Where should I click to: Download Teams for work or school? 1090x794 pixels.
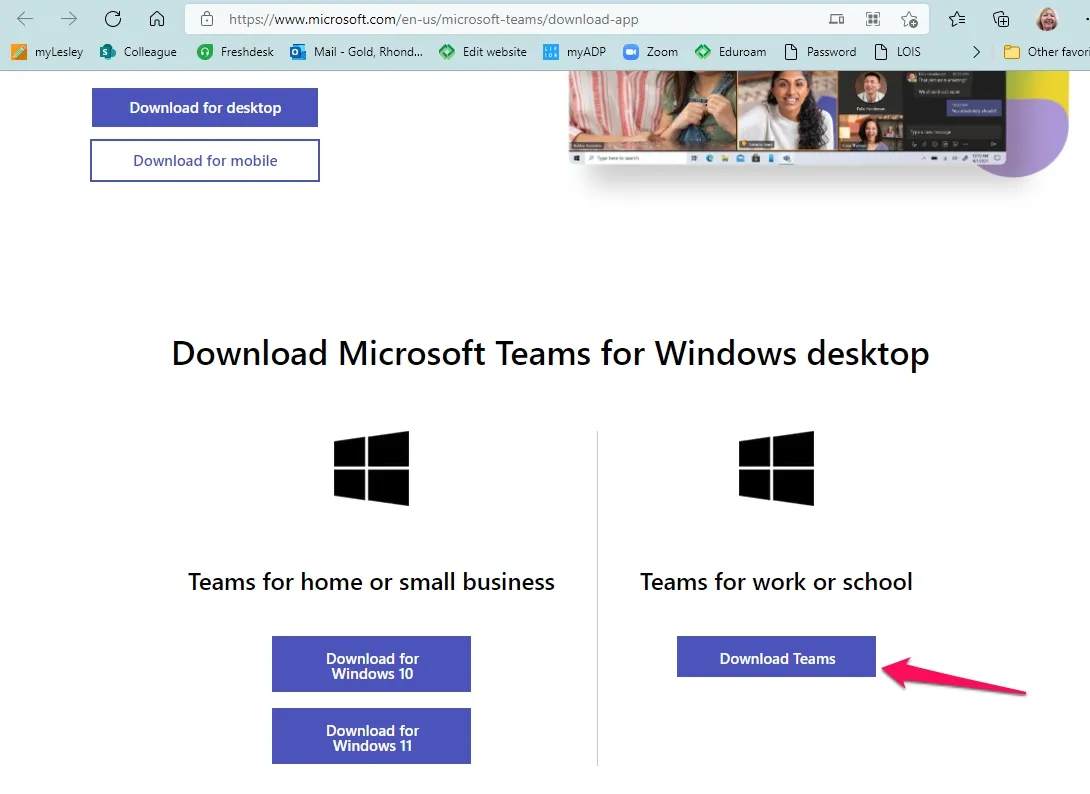776,657
